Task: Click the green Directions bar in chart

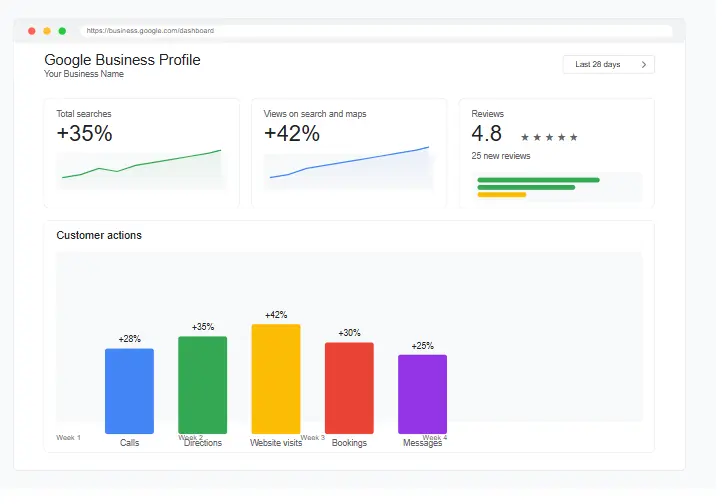Action: pyautogui.click(x=202, y=385)
